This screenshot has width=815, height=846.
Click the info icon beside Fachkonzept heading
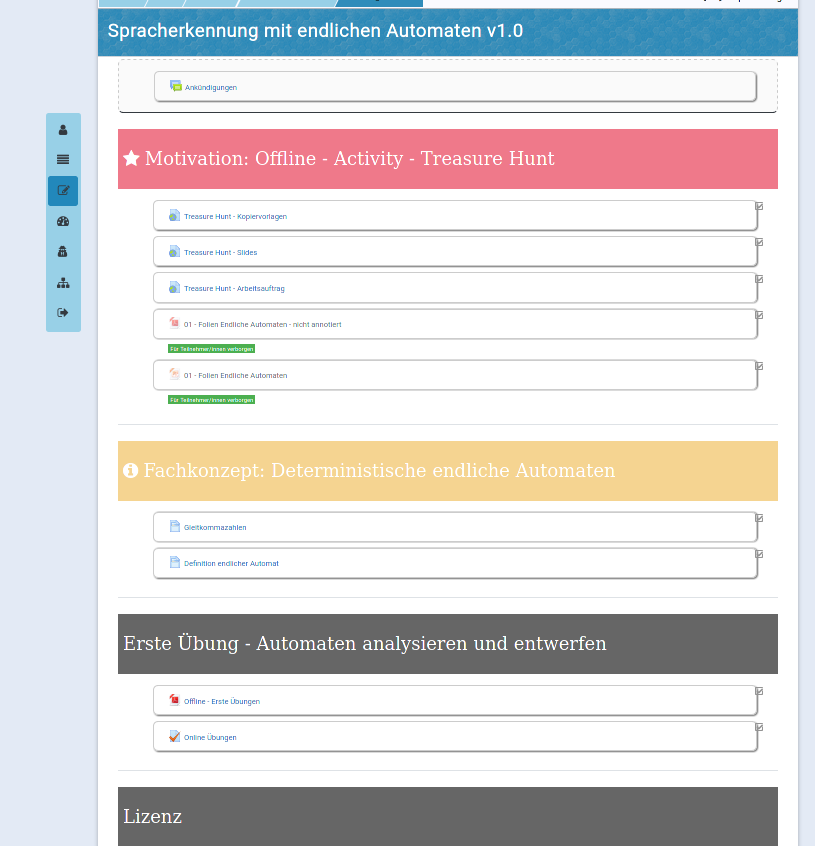131,471
